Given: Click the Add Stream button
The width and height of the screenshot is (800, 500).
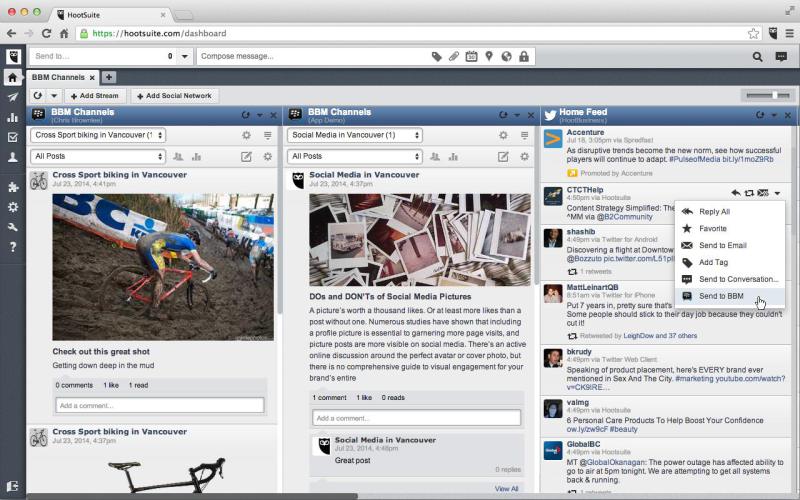Looking at the screenshot, I should tap(93, 96).
